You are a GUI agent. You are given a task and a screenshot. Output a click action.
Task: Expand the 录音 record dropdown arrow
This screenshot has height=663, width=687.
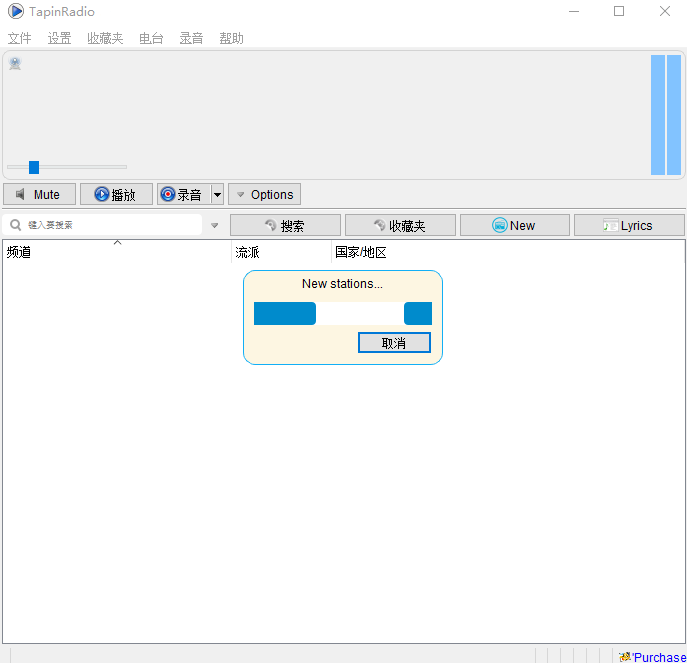coord(217,194)
